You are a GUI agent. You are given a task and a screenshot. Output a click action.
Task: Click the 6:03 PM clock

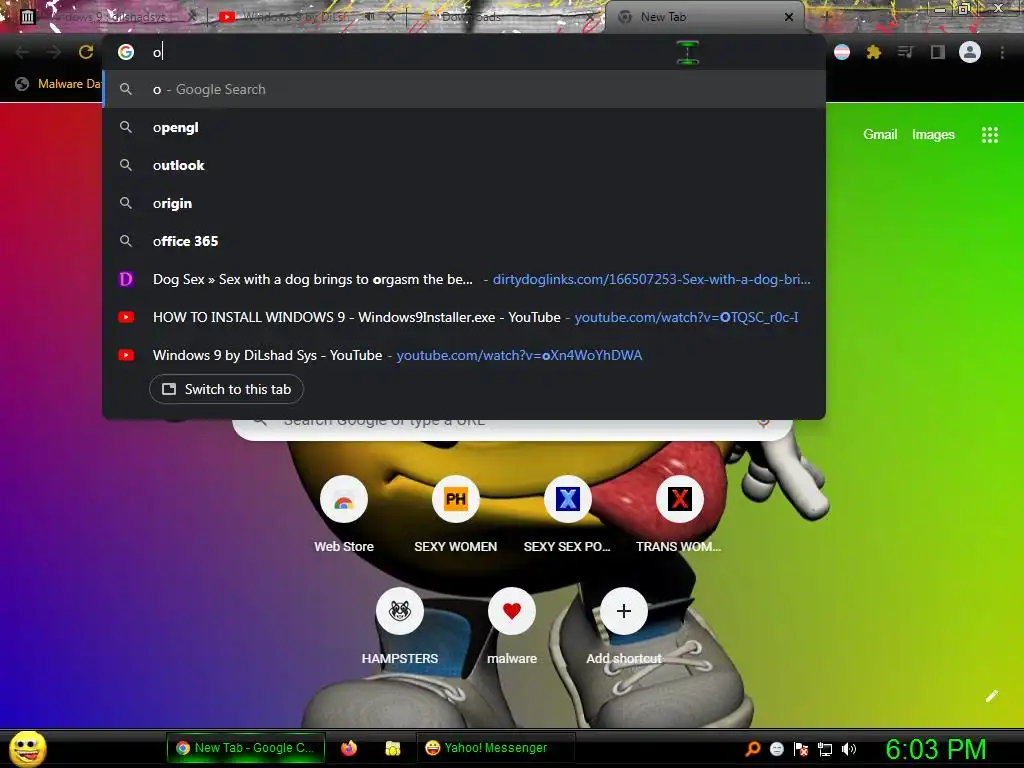pyautogui.click(x=936, y=749)
